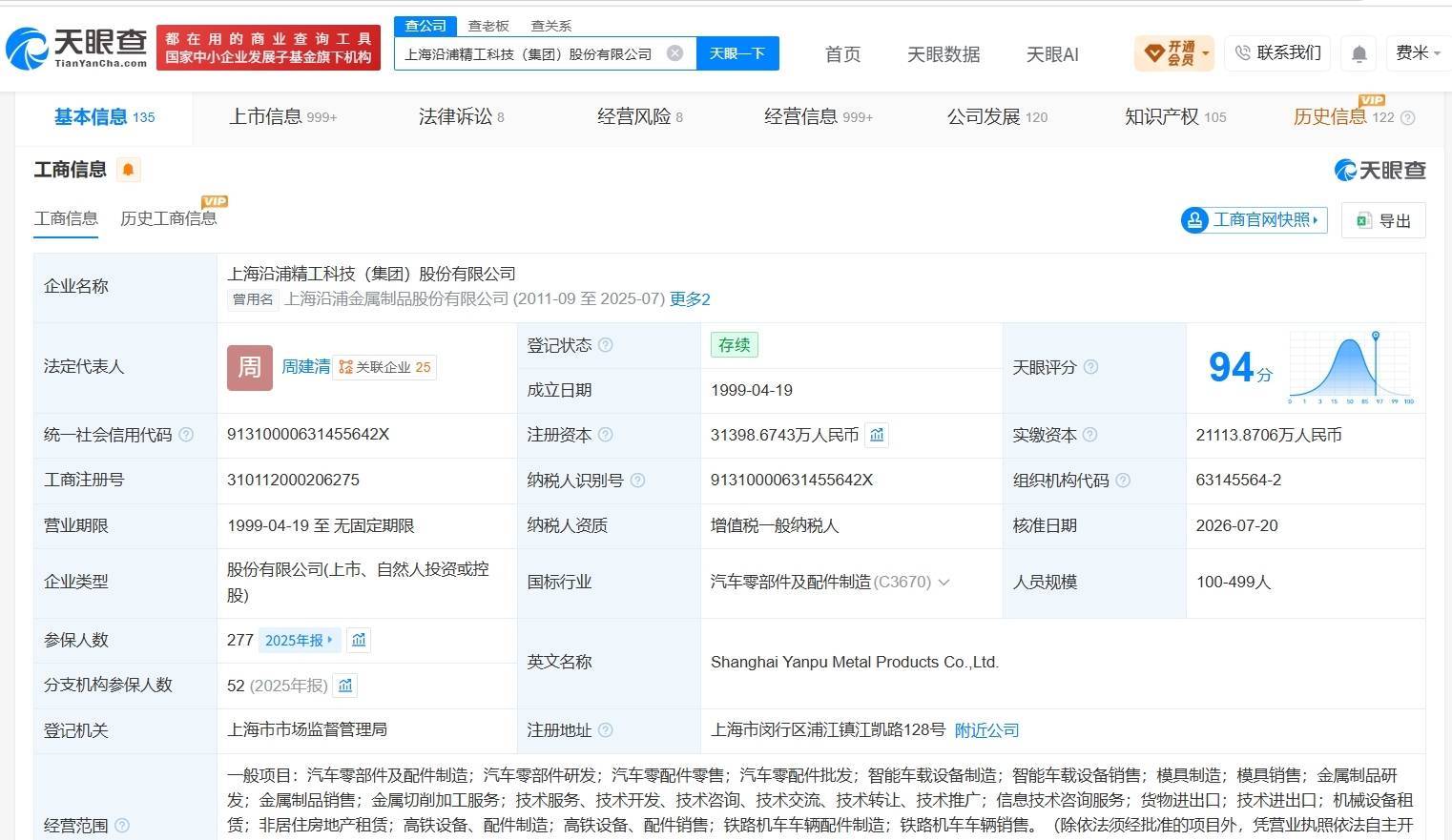This screenshot has width=1452, height=840.
Task: Click the 天眼评分 distribution chart
Action: pyautogui.click(x=1350, y=367)
